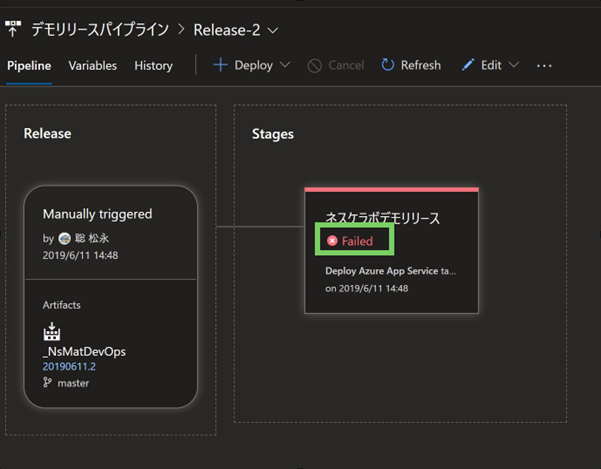Click the plus icon next to Deploy
The image size is (601, 469).
coord(220,65)
